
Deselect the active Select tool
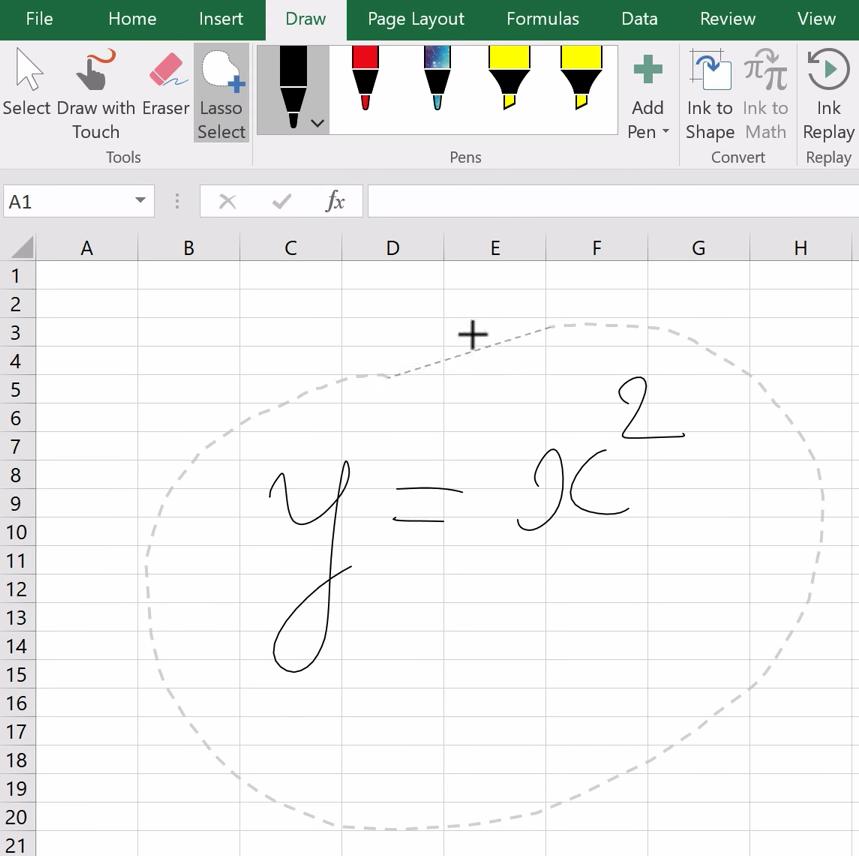coord(28,85)
